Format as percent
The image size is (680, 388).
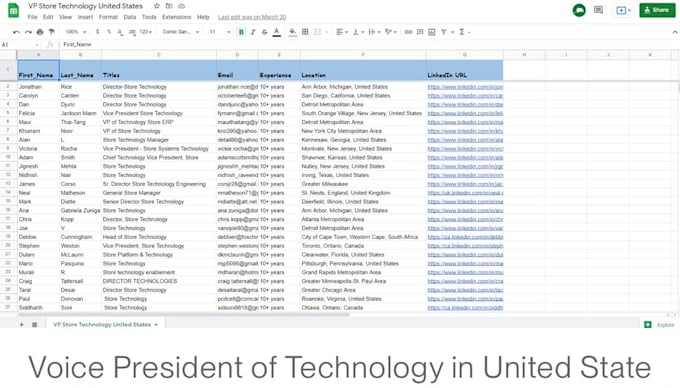109,32
